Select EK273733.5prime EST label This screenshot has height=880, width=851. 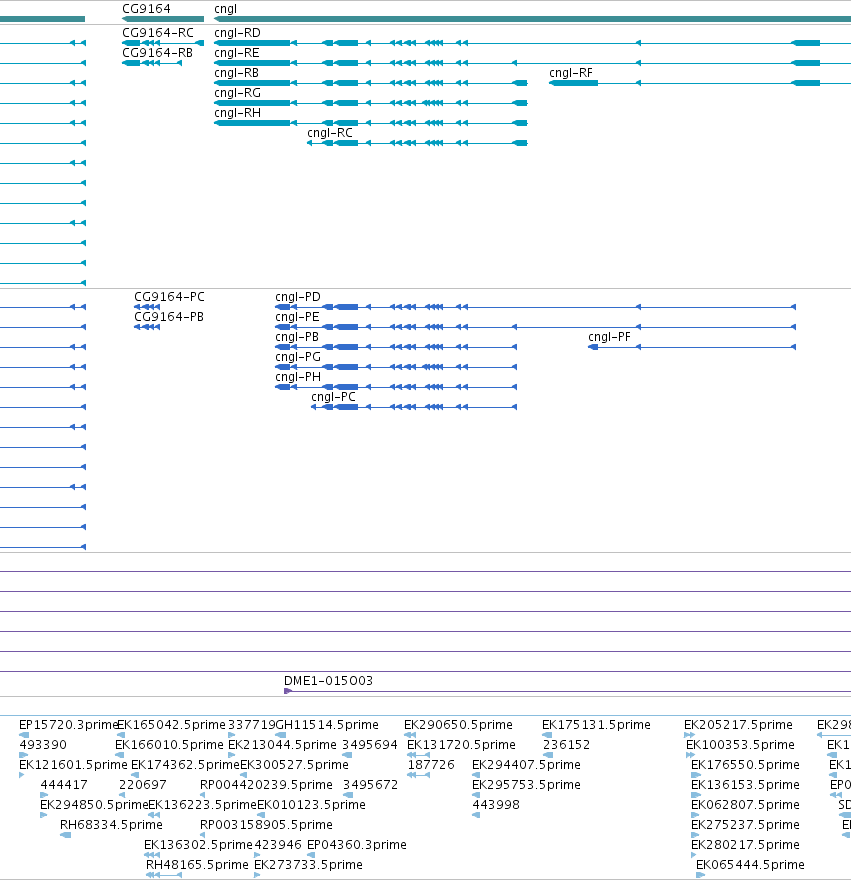click(x=308, y=865)
